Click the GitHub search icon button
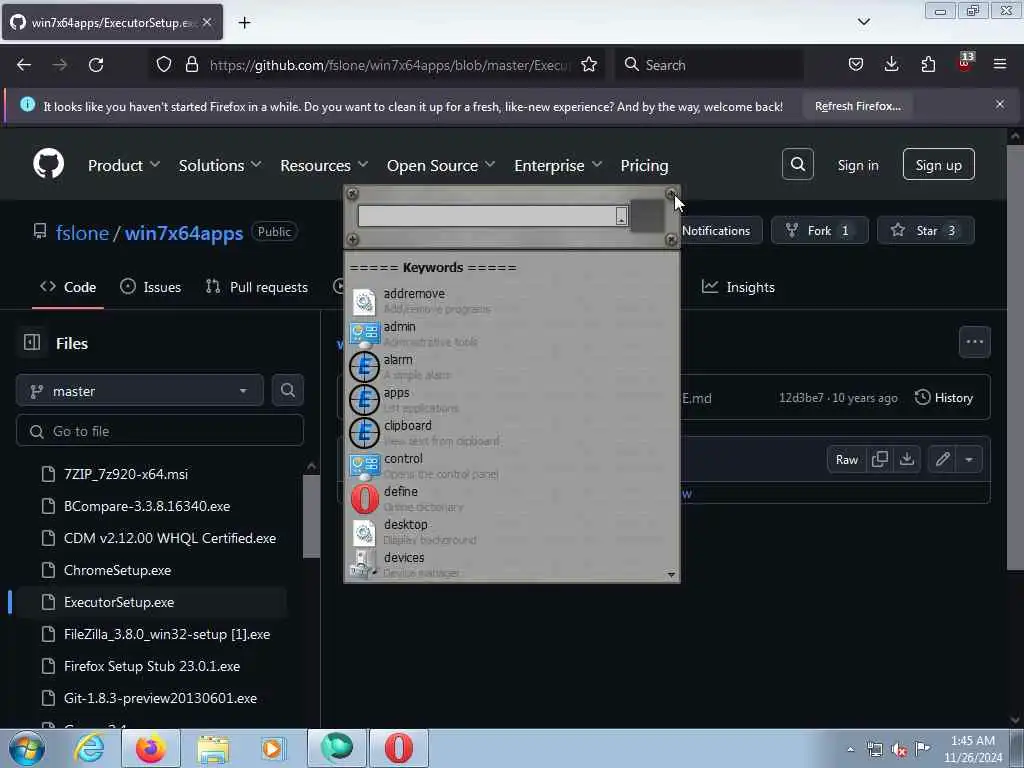The image size is (1024, 768). pyautogui.click(x=797, y=165)
